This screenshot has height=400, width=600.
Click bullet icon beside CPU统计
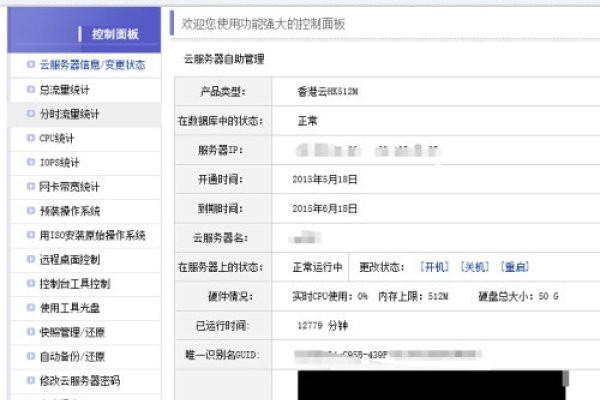[x=31, y=137]
